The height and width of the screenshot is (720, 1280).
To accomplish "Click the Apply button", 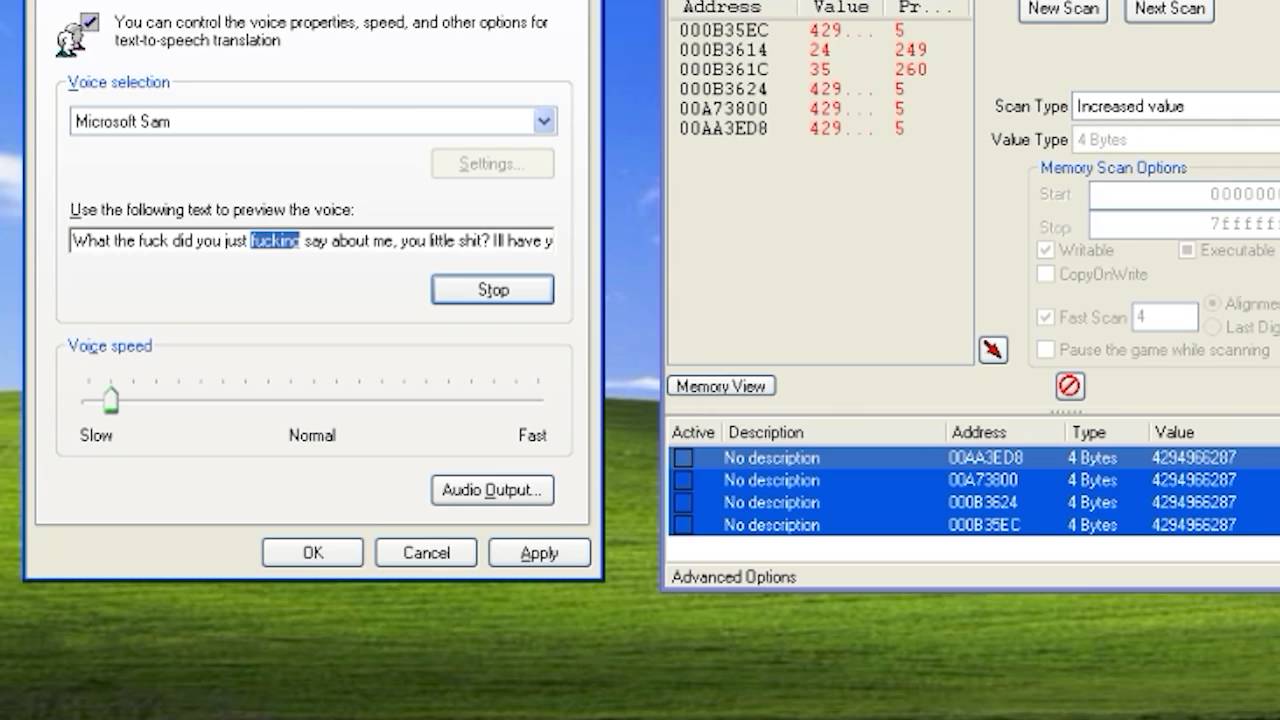I will coord(539,553).
